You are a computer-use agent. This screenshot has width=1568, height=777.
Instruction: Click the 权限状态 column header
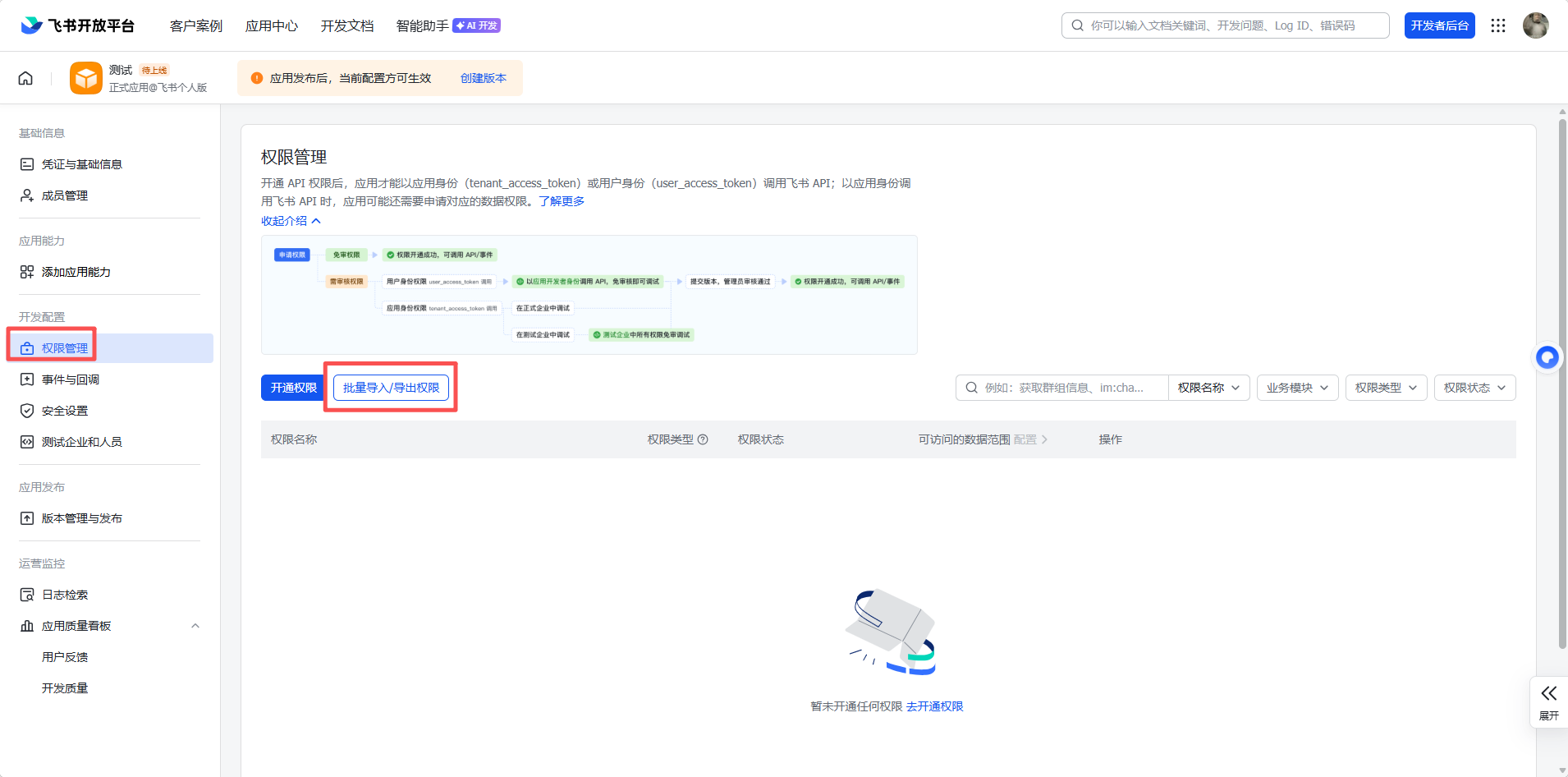point(761,439)
